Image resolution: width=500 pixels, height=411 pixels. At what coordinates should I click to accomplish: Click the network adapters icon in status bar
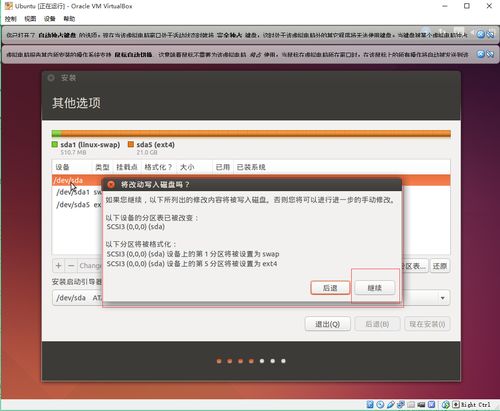(401, 404)
